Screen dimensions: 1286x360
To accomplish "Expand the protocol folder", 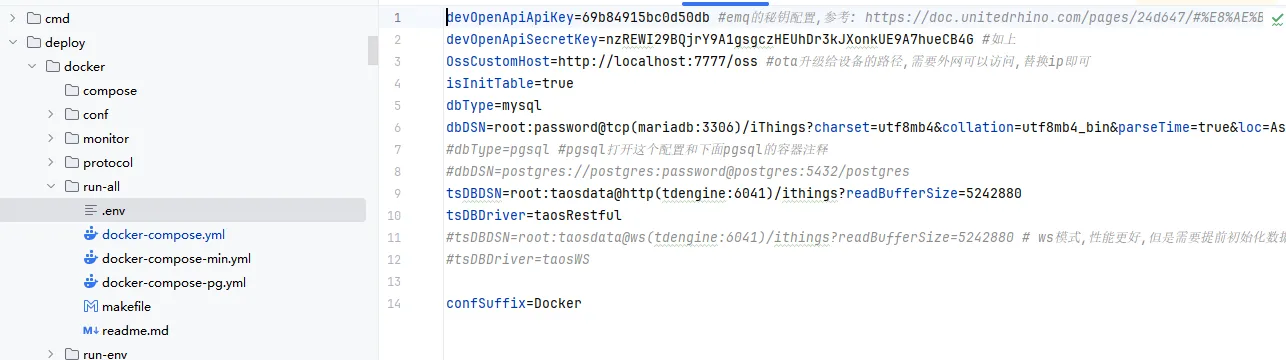I will click(51, 162).
